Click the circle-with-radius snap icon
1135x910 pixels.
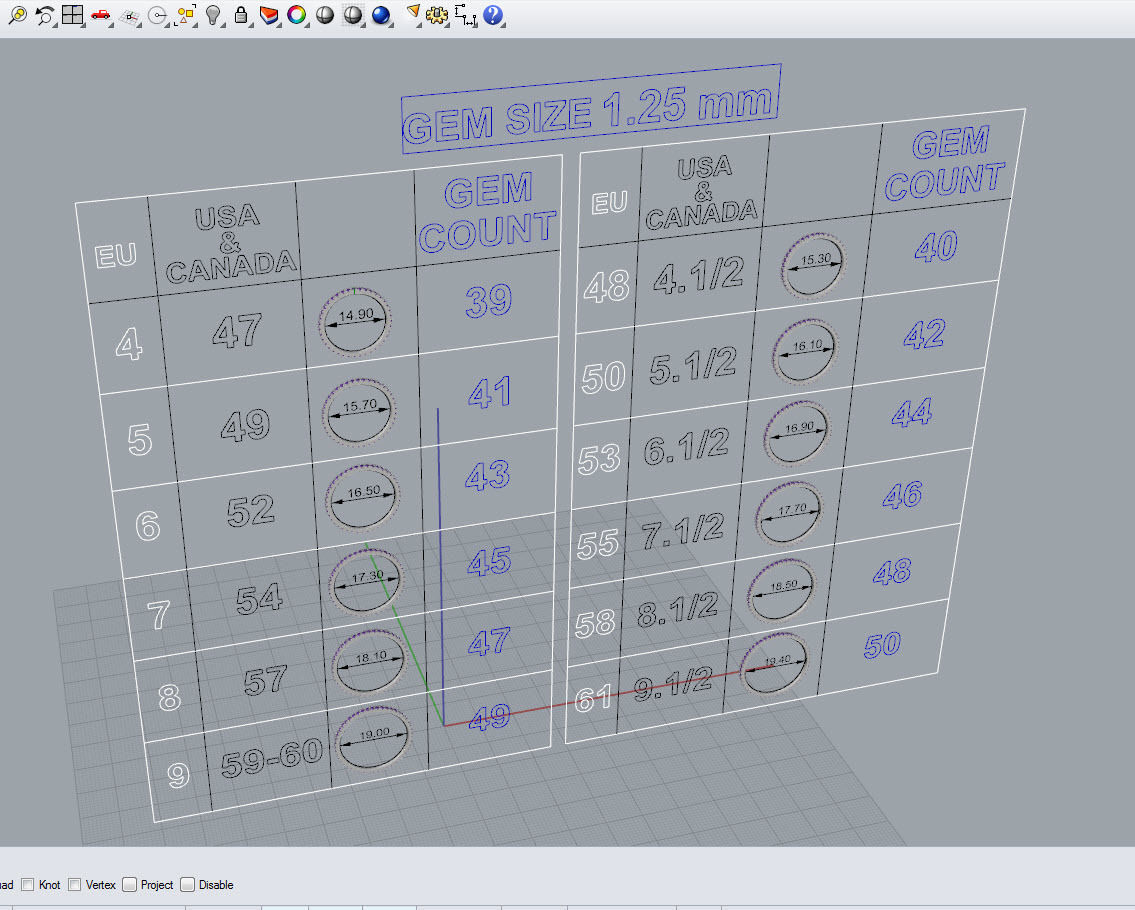pyautogui.click(x=157, y=14)
